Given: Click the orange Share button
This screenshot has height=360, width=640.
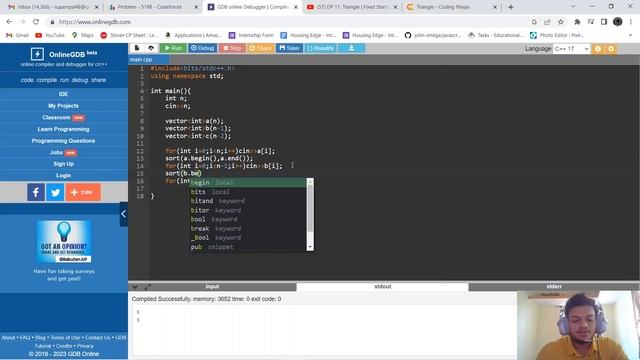Looking at the screenshot, I should (260, 48).
